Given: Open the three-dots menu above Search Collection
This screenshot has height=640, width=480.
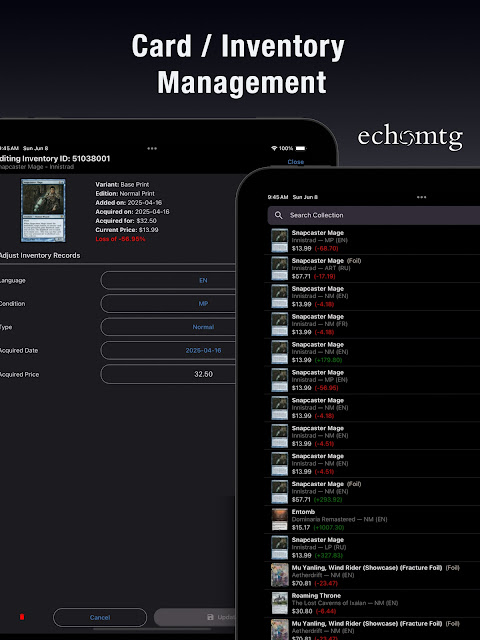Looking at the screenshot, I should pyautogui.click(x=421, y=197).
